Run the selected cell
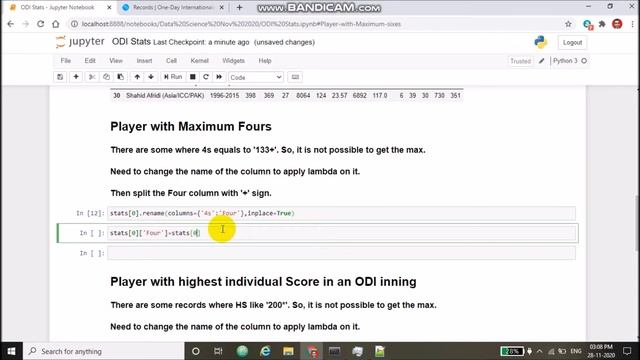 173,77
